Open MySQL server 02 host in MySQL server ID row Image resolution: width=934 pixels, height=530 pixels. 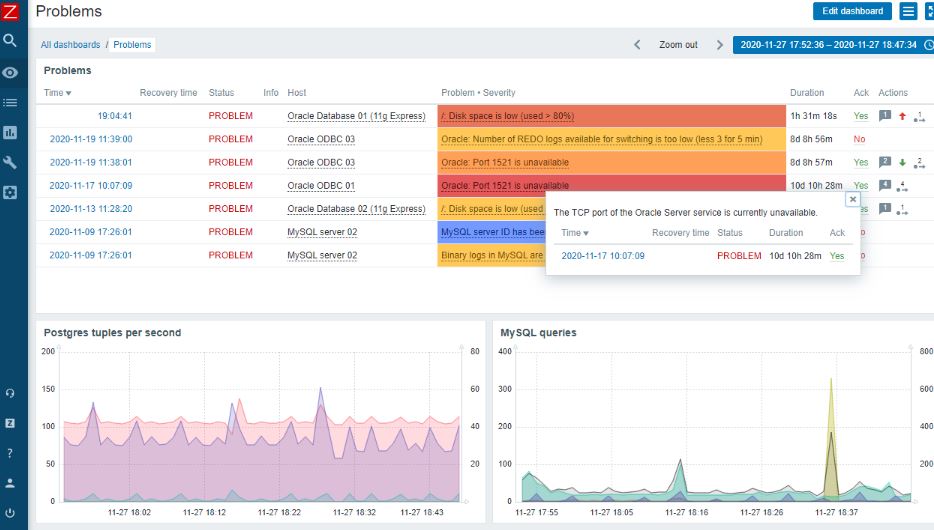point(322,232)
